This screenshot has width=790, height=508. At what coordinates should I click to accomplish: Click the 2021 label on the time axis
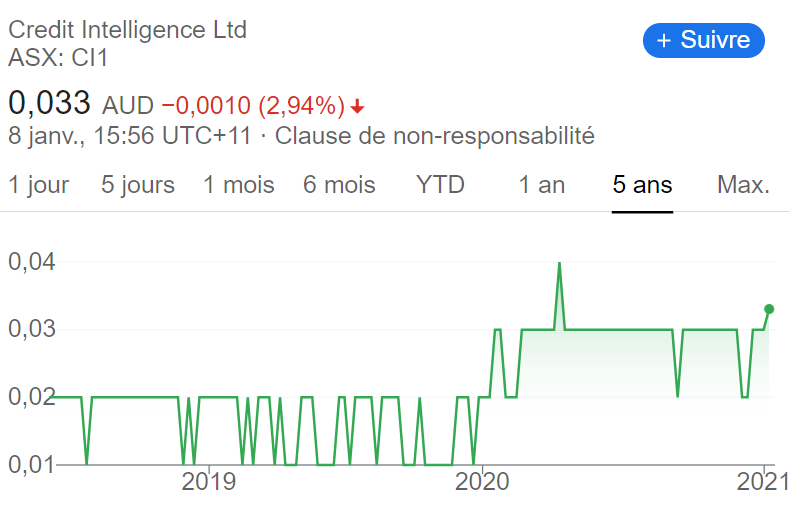click(x=763, y=482)
